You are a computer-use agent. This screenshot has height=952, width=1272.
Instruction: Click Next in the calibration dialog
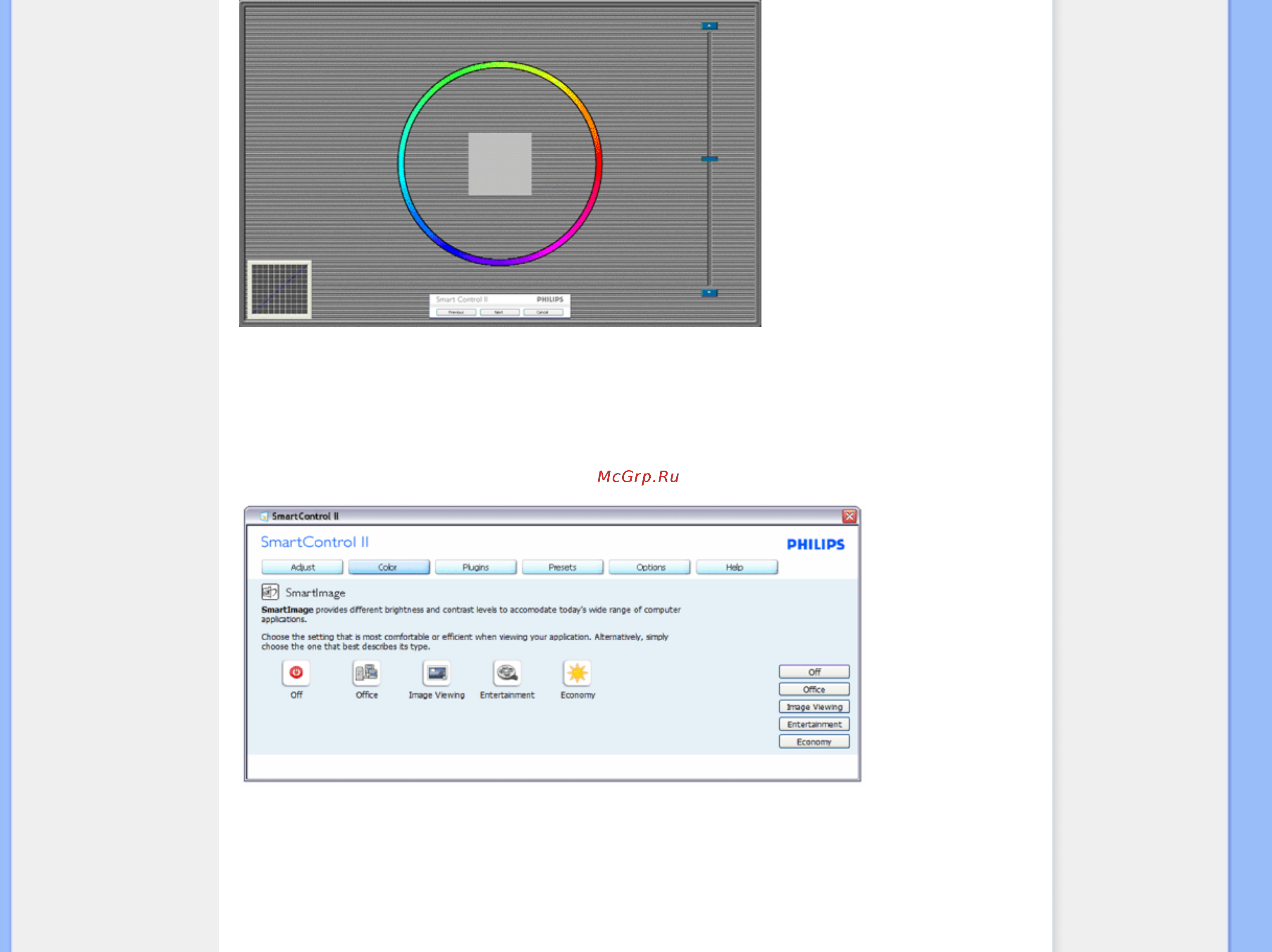click(499, 312)
